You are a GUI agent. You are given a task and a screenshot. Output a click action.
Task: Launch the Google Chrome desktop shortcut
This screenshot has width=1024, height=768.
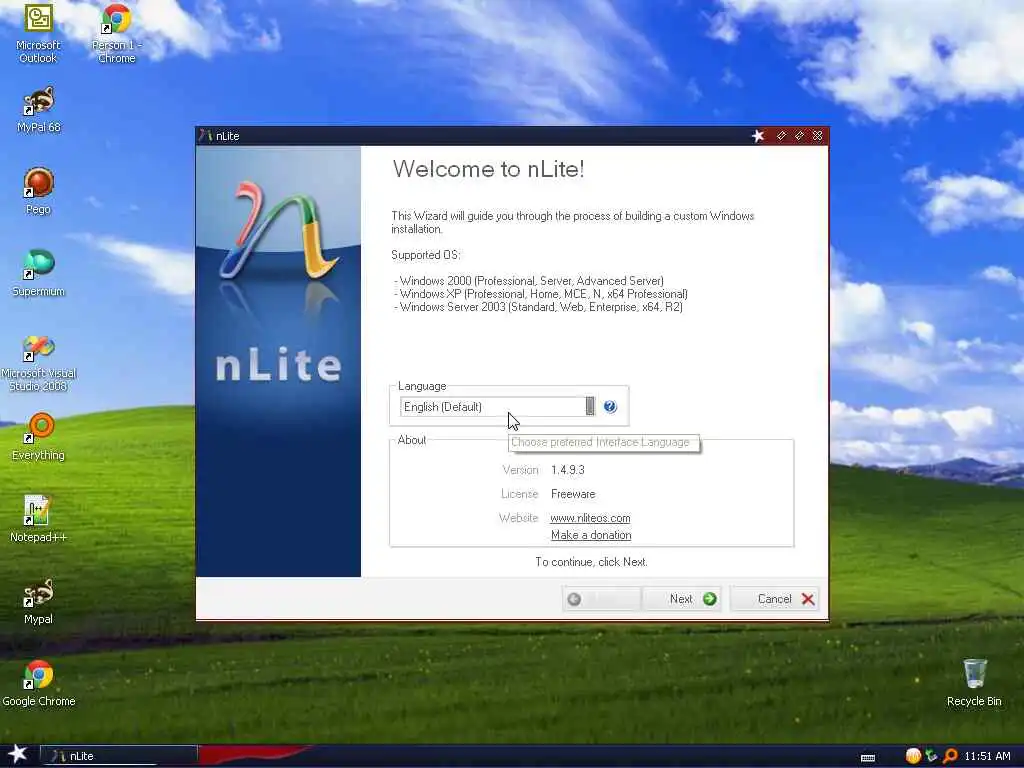tap(39, 684)
